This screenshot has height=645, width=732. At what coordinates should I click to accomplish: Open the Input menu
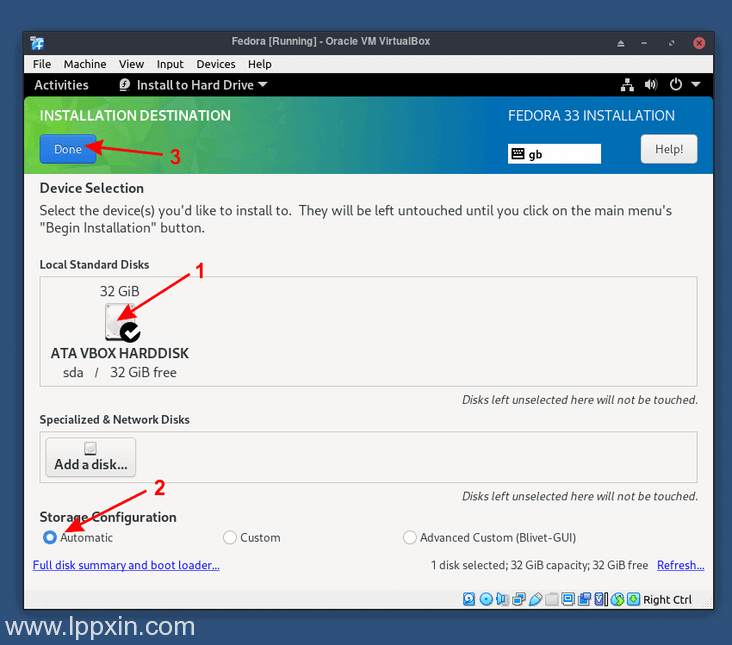(x=170, y=64)
